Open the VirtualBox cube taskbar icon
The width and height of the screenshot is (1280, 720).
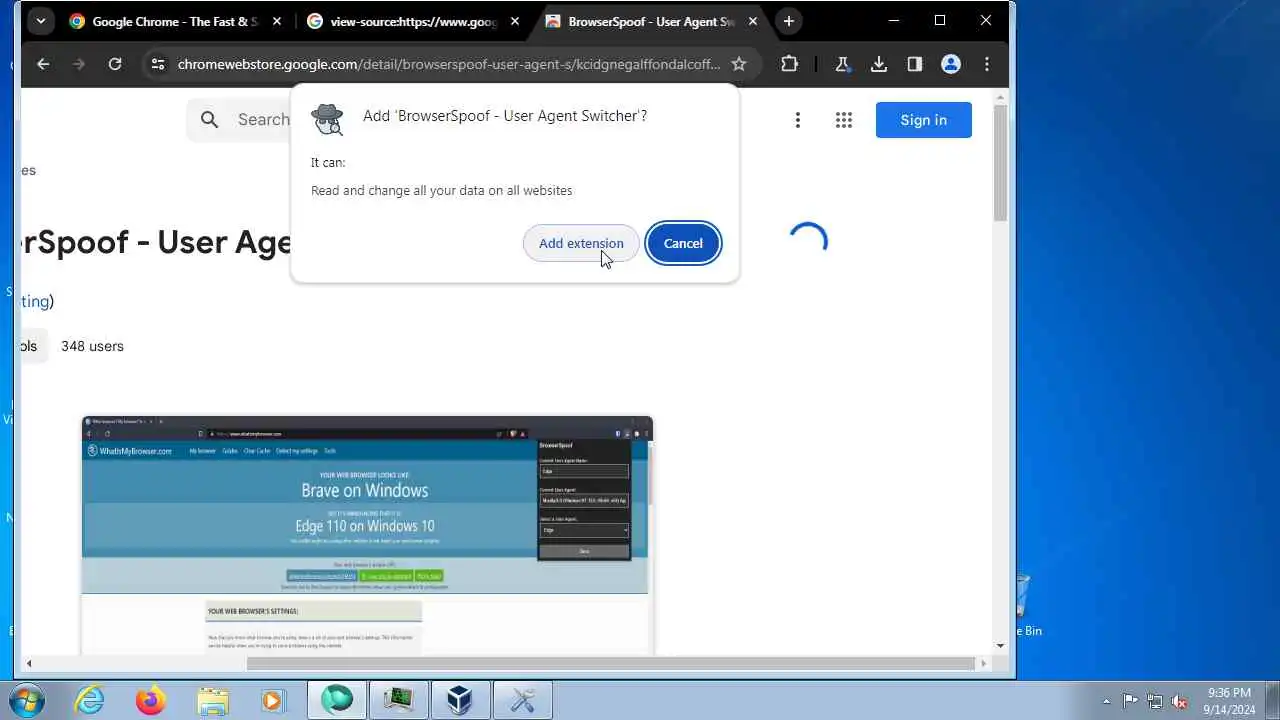click(x=460, y=700)
